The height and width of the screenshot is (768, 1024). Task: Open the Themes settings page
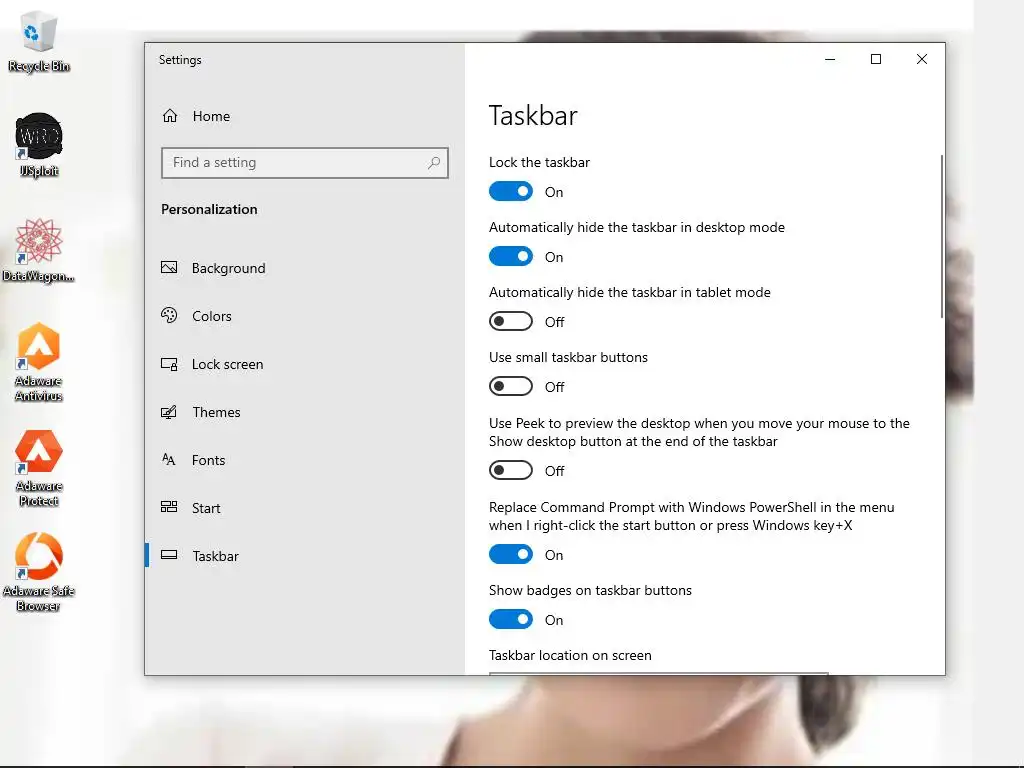coord(216,412)
